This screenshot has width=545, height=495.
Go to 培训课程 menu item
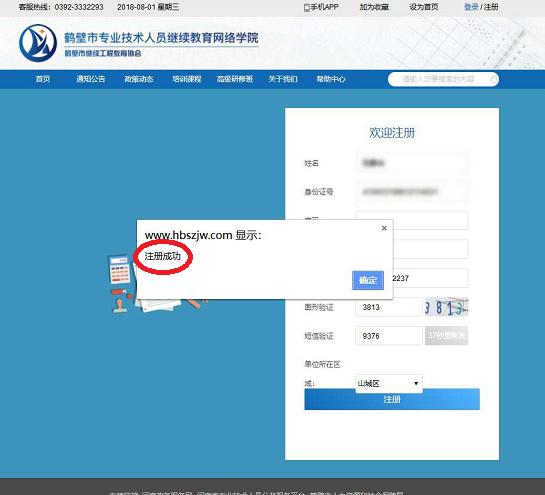[x=187, y=79]
